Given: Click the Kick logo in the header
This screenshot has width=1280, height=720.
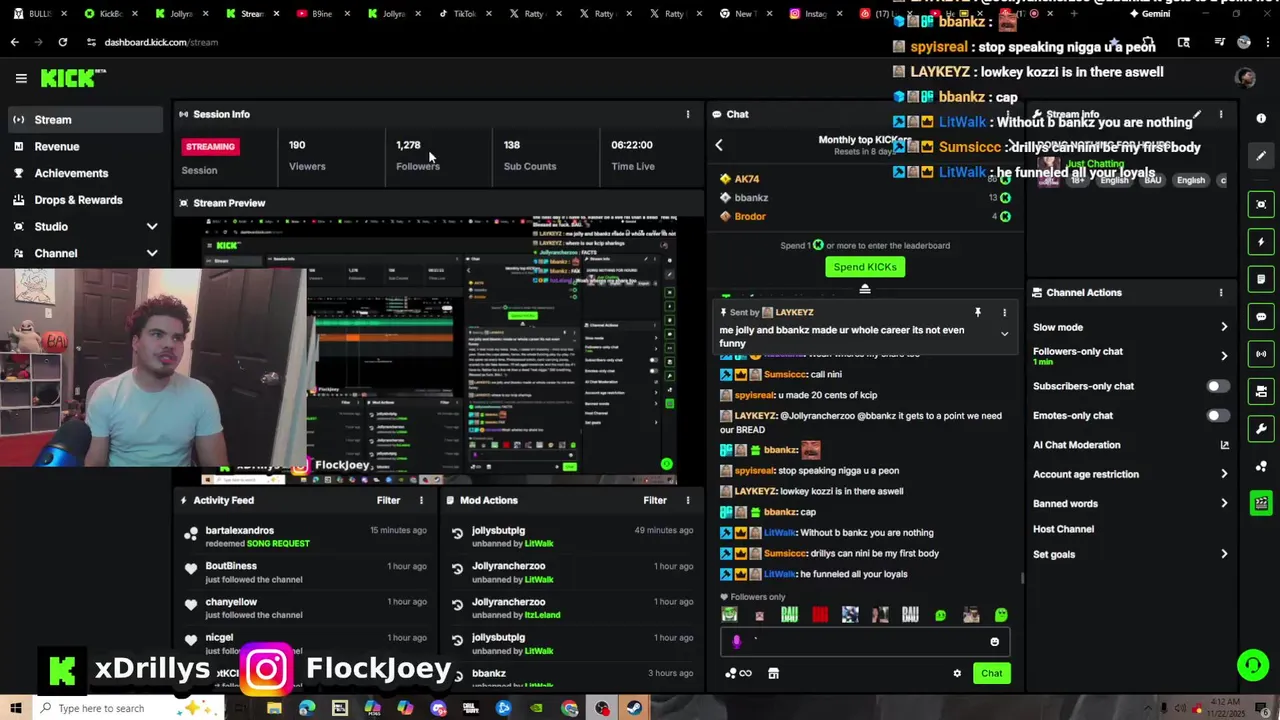Looking at the screenshot, I should pyautogui.click(x=73, y=78).
